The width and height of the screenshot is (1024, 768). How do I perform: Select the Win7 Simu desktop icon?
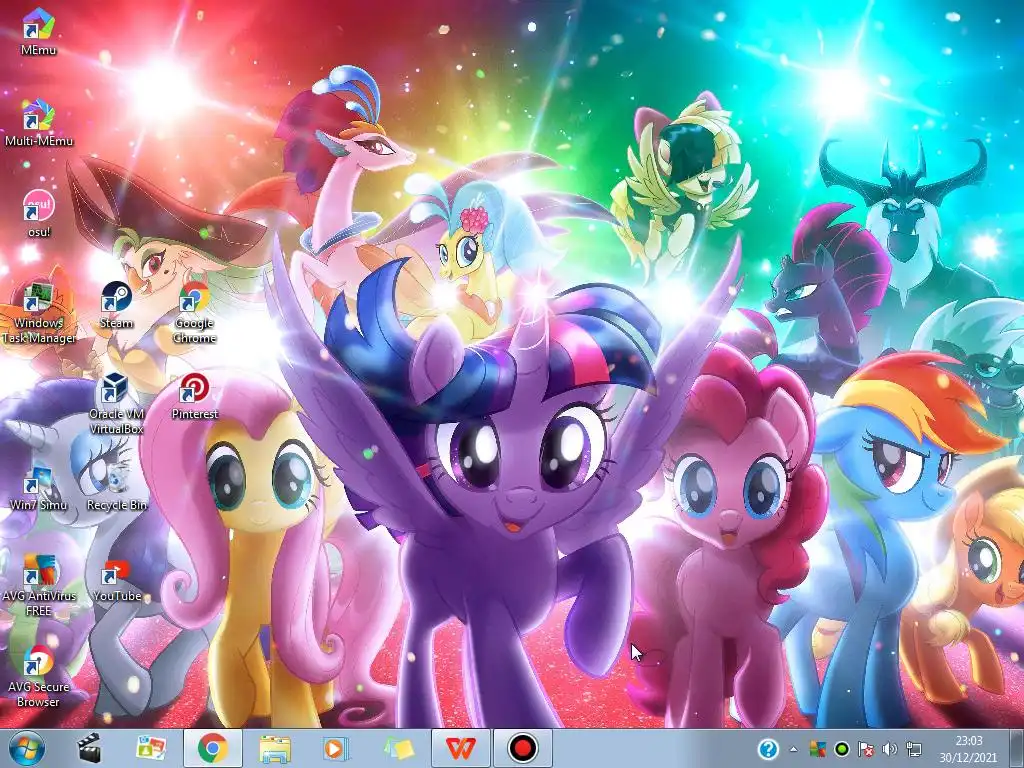click(38, 487)
